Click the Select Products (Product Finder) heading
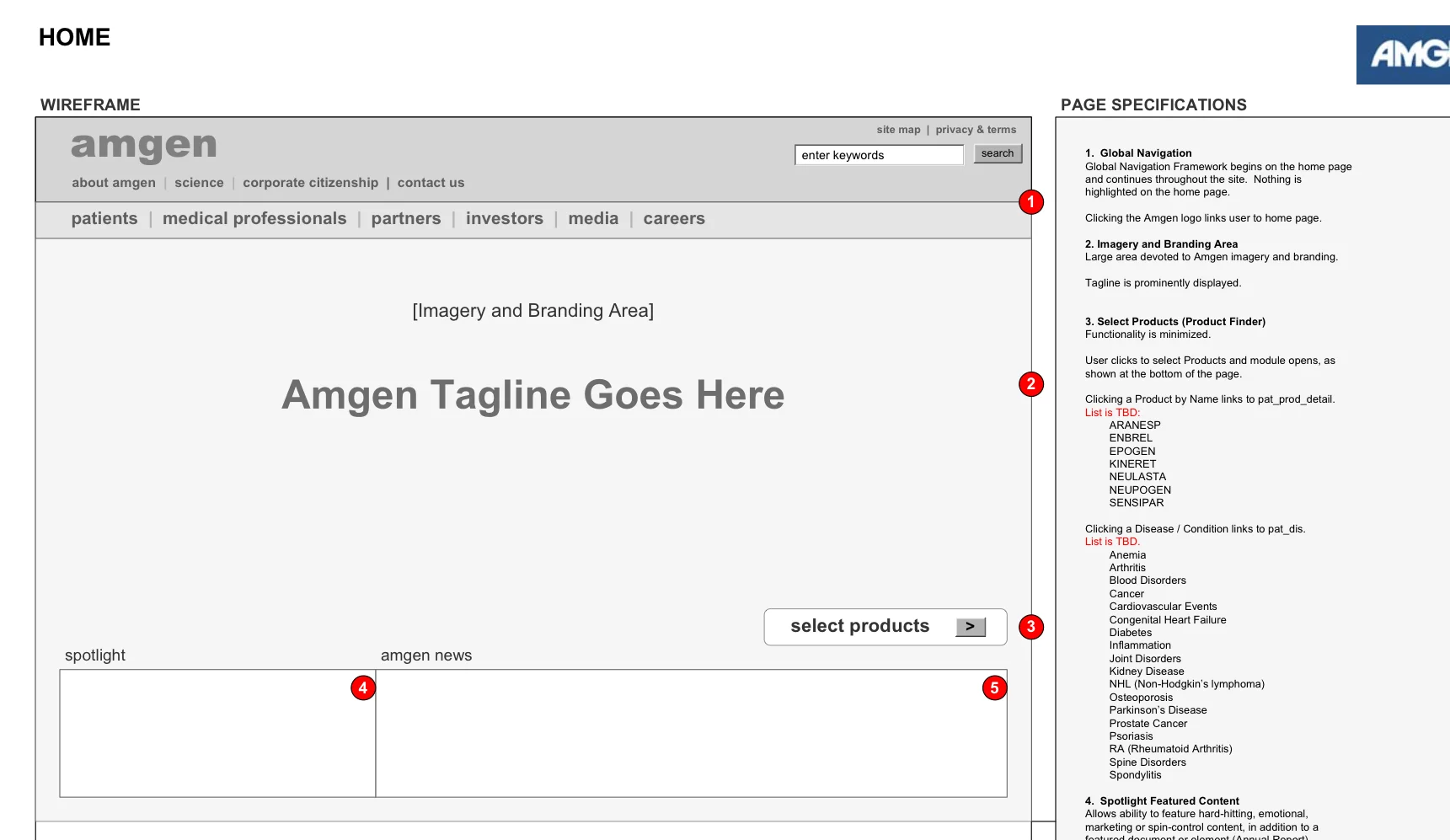The image size is (1450, 840). (x=1175, y=322)
